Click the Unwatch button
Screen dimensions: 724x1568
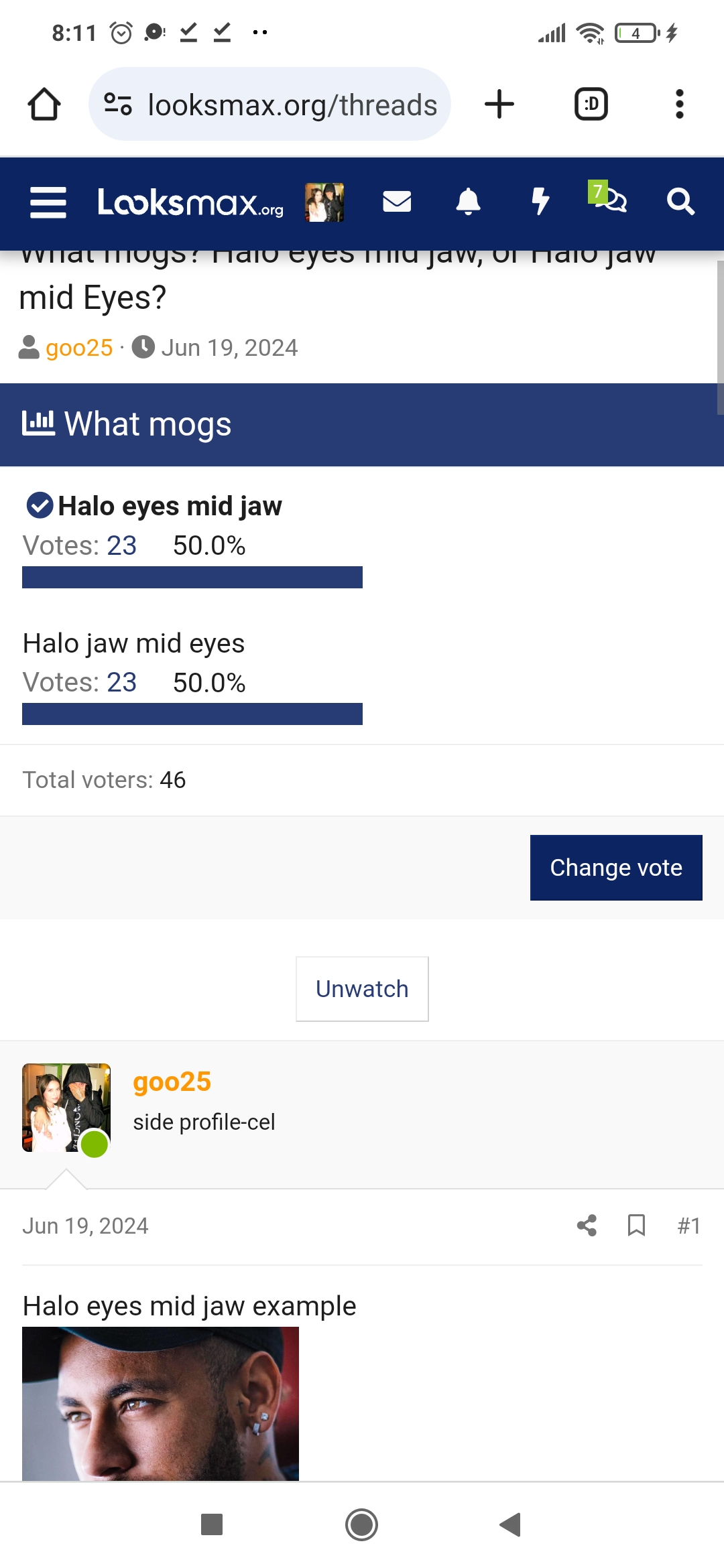click(362, 989)
